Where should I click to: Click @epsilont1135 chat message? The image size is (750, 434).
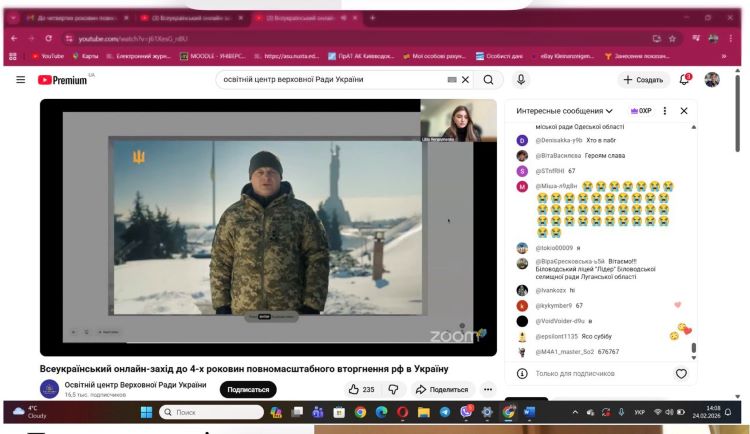pos(573,337)
